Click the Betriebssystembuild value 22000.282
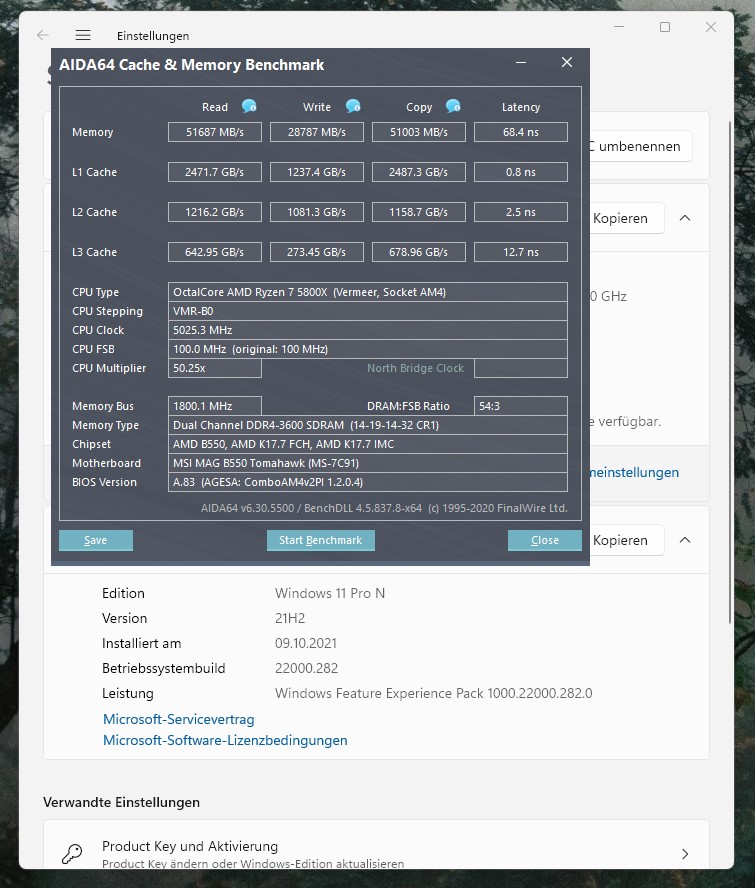This screenshot has height=888, width=755. click(x=306, y=668)
